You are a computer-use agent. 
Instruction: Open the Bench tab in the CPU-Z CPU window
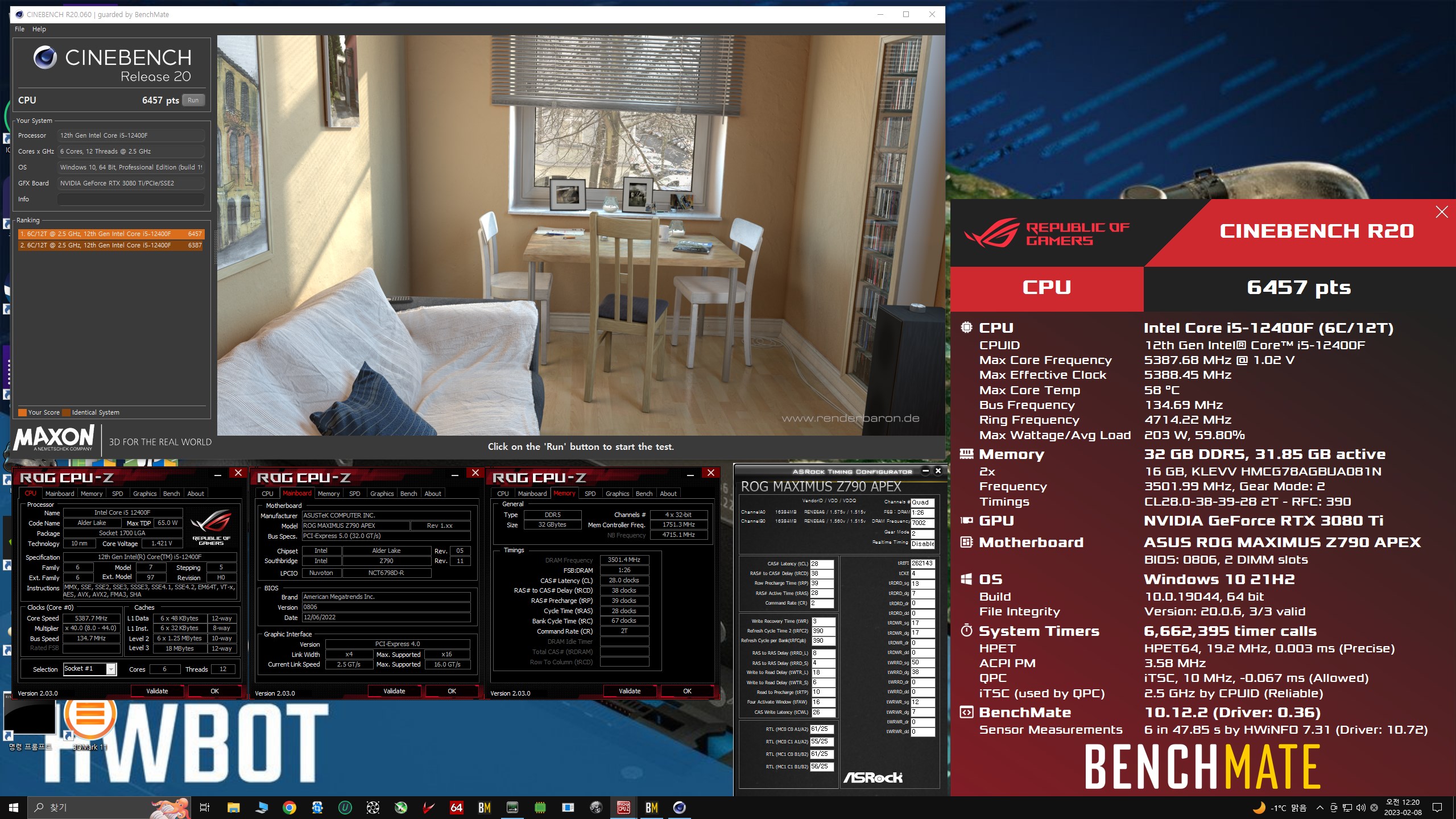point(171,494)
